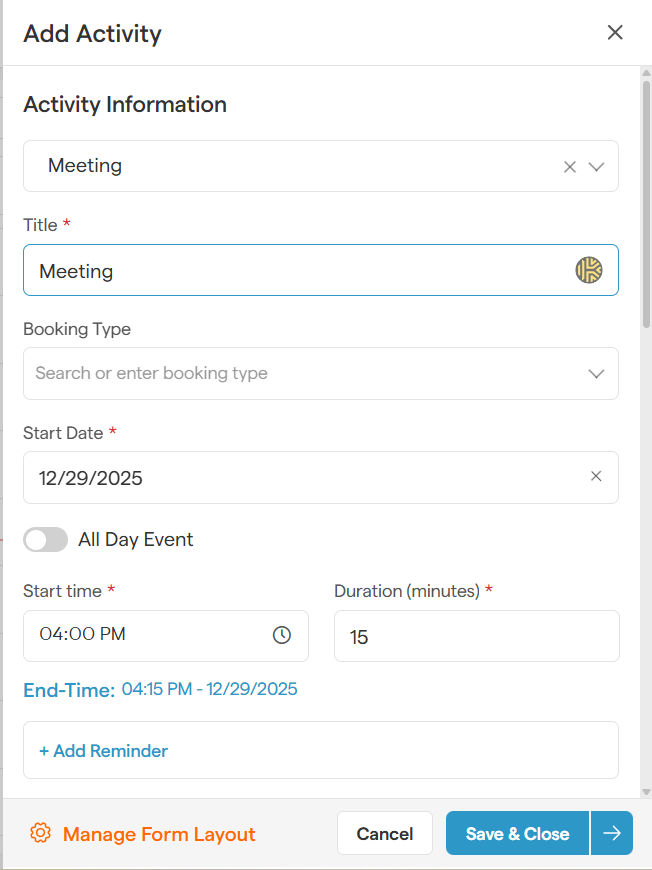This screenshot has width=652, height=870.
Task: Click the Cancel button
Action: [385, 833]
